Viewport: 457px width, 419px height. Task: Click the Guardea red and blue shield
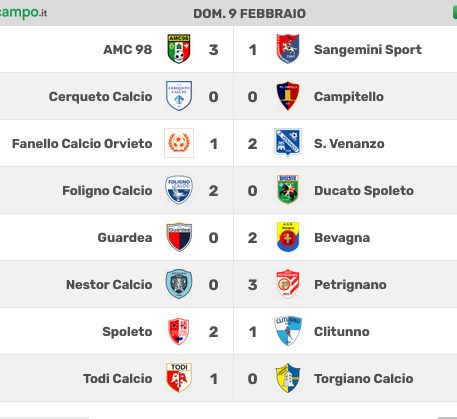(179, 237)
